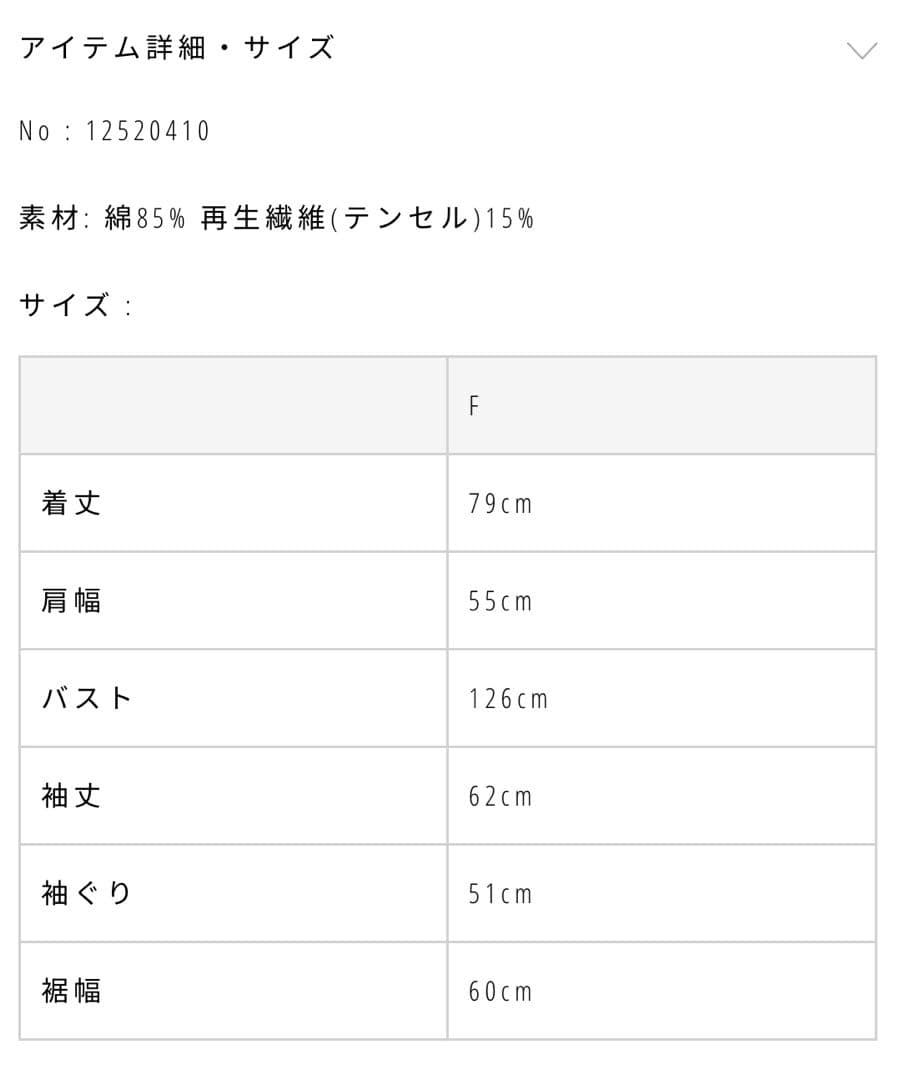Select the 51cm armhole measurement
The image size is (905, 1080).
(x=500, y=893)
